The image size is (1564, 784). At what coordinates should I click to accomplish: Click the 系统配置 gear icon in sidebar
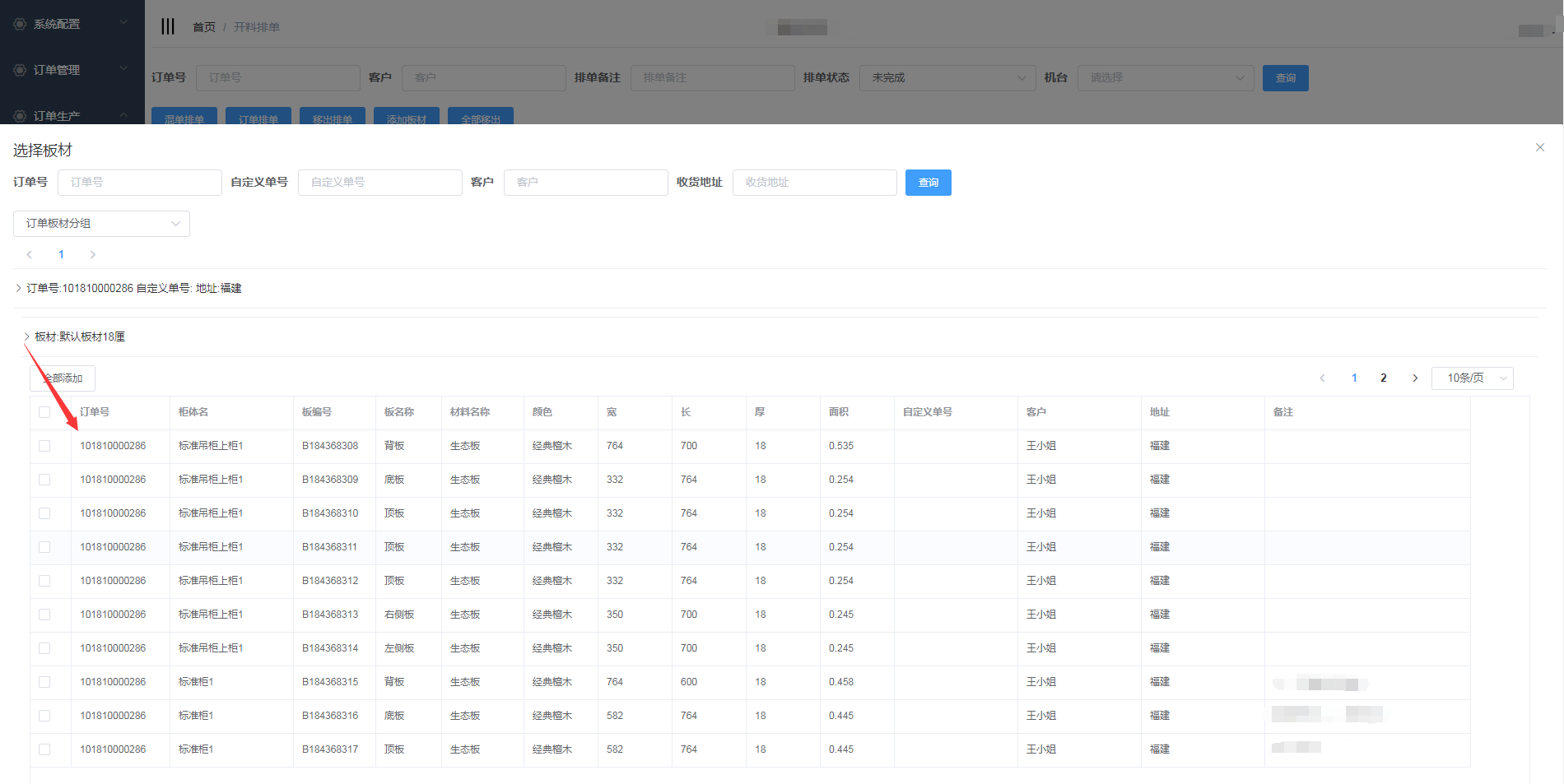[20, 24]
